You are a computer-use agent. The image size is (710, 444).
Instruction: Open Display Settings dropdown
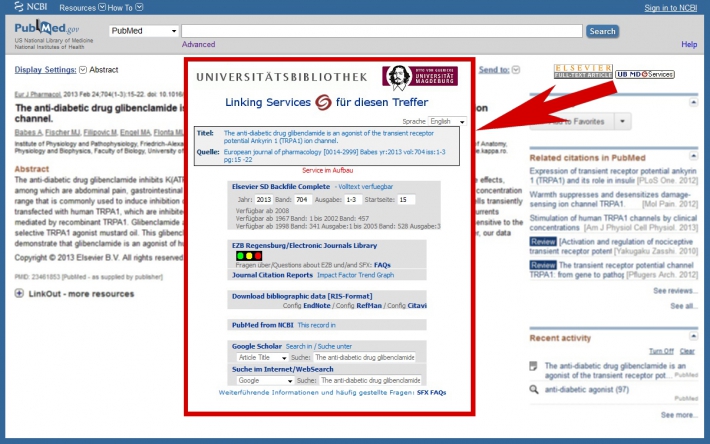50,70
